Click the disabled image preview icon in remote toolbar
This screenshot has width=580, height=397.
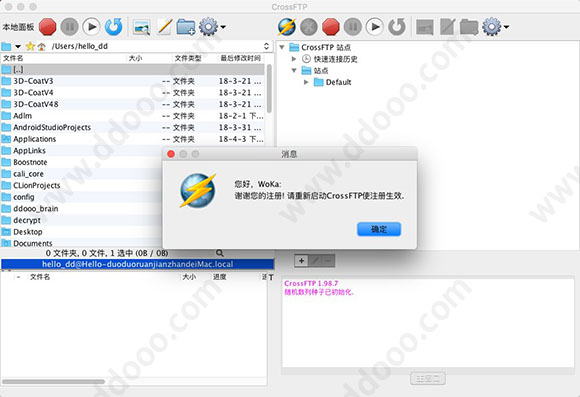coord(425,27)
